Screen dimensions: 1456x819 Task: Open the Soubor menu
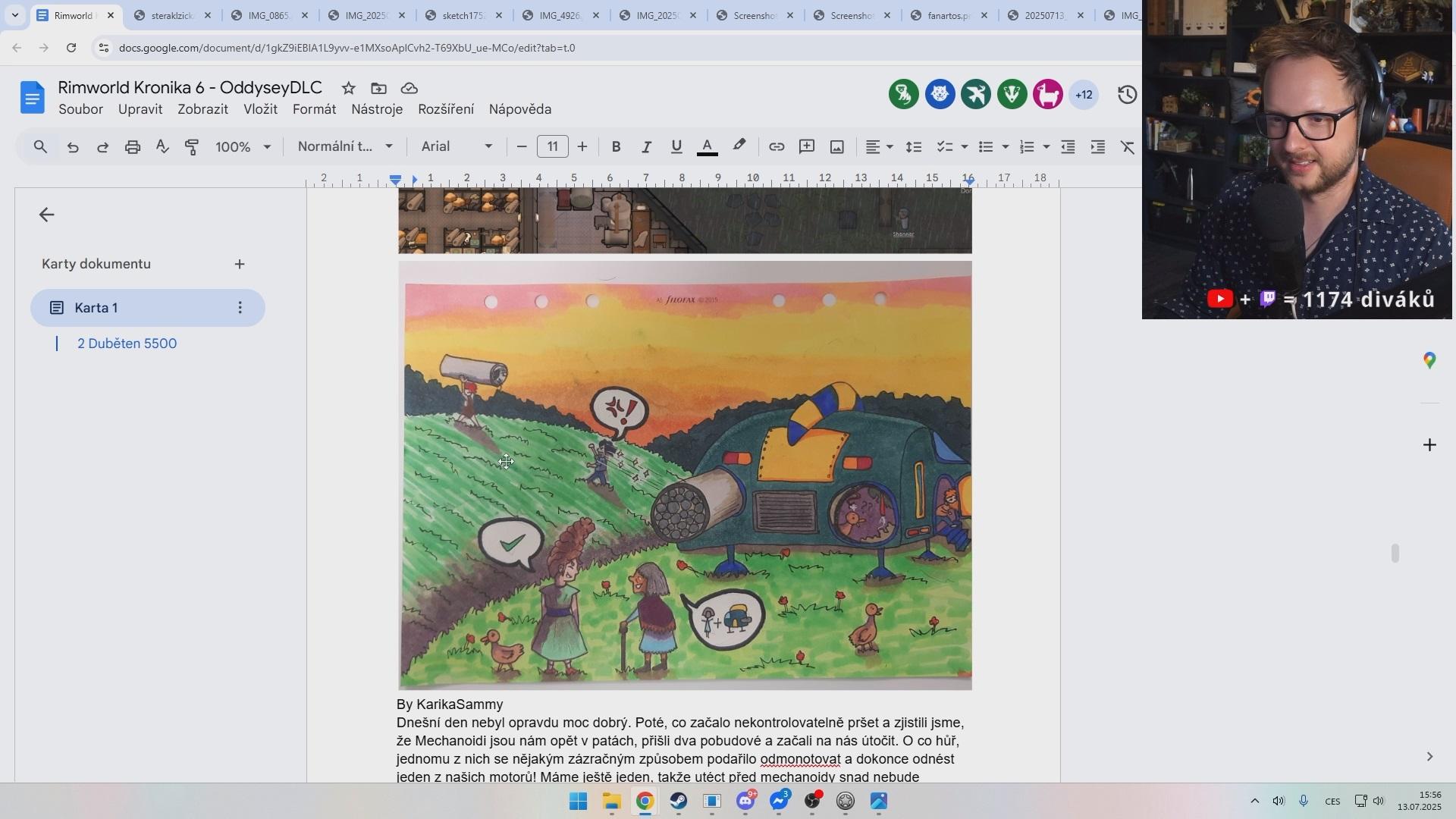[80, 109]
